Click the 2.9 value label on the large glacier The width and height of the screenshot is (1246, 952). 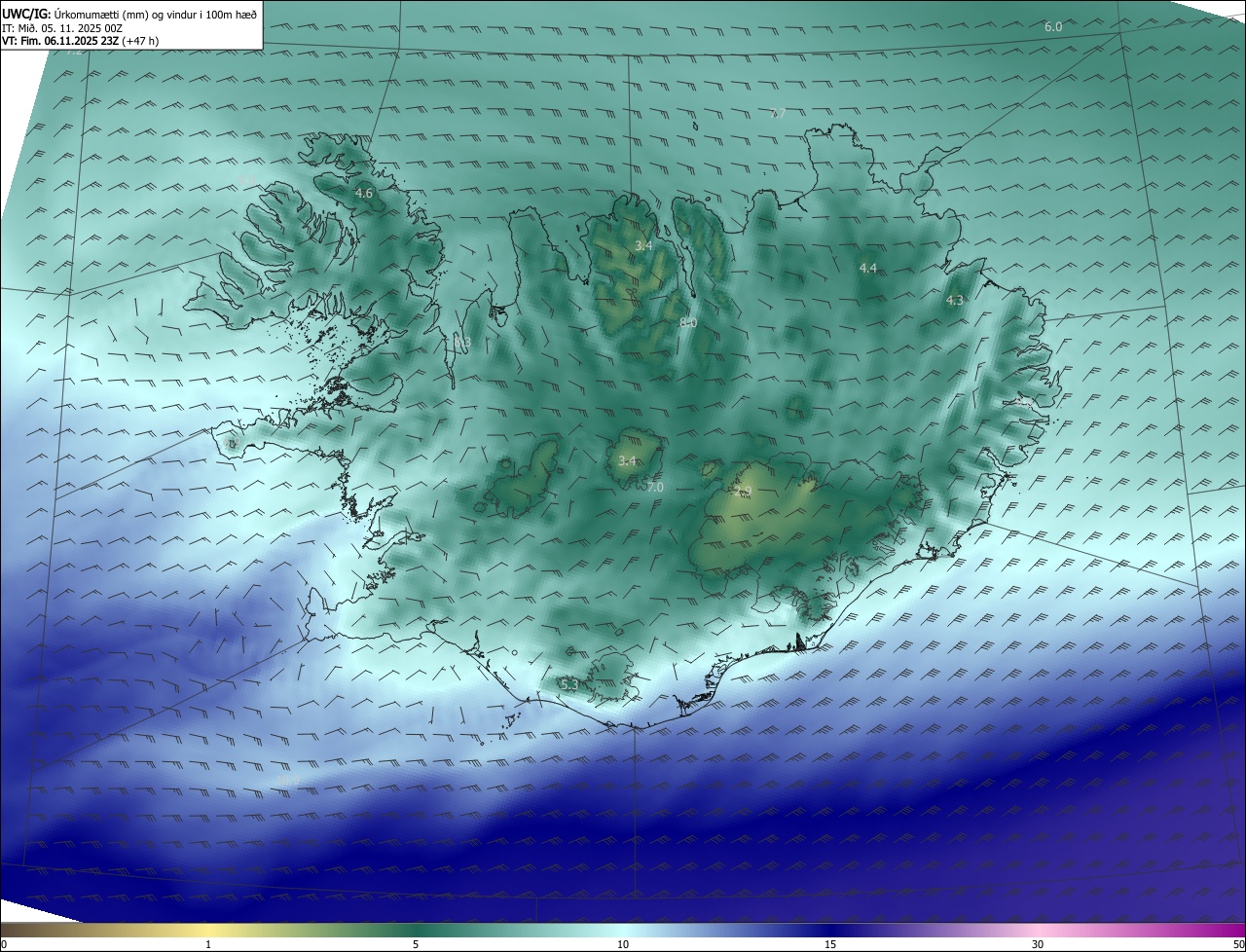click(x=745, y=491)
